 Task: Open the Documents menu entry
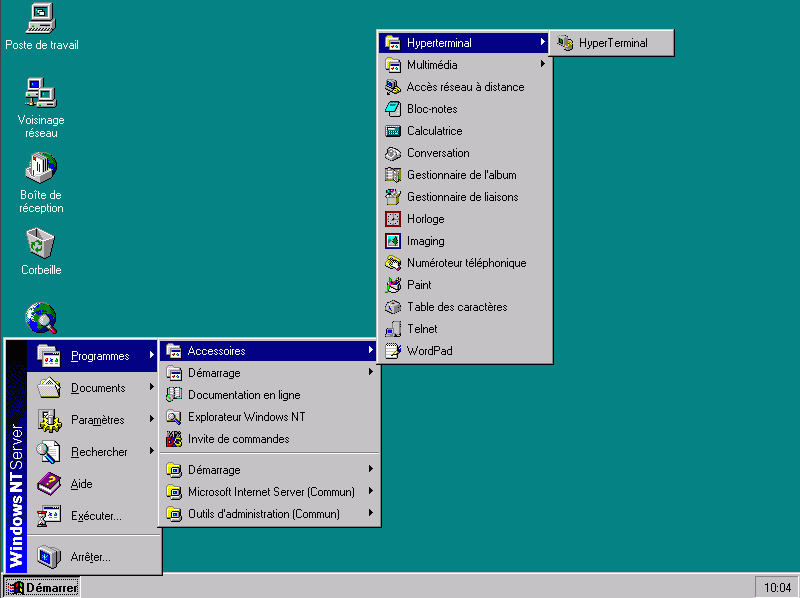(92, 388)
